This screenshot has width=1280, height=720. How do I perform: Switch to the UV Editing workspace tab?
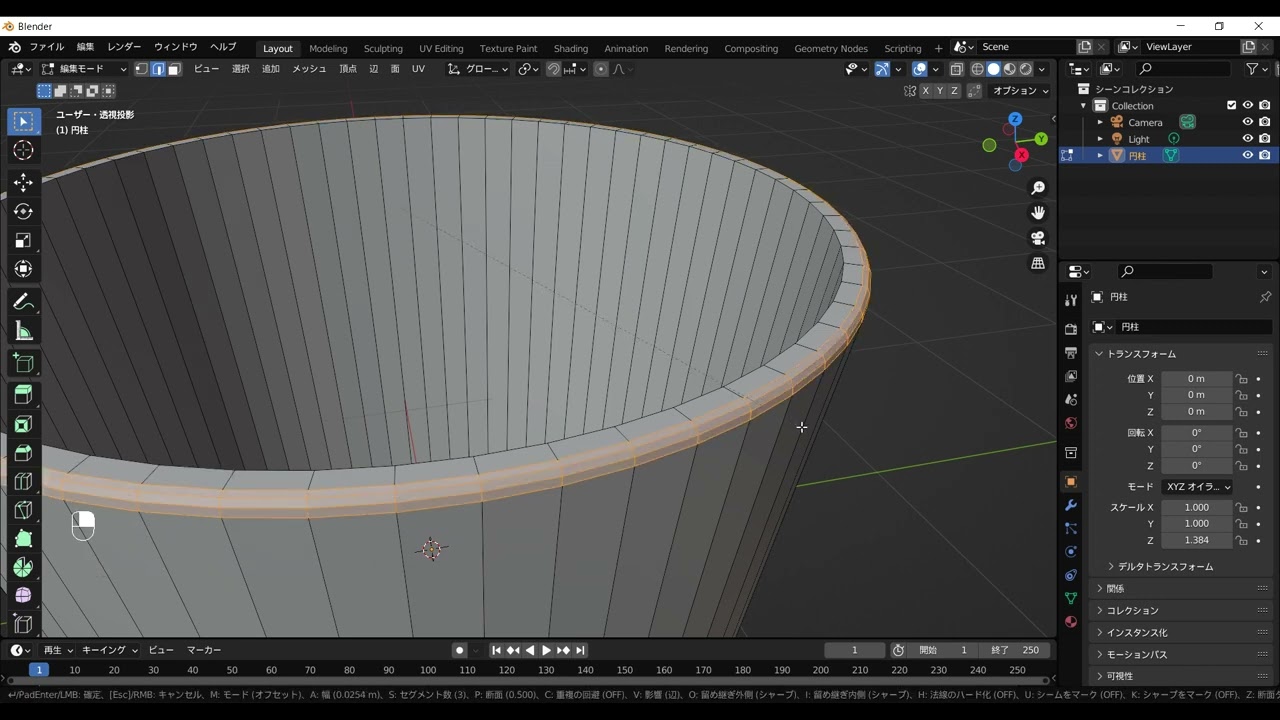point(441,48)
